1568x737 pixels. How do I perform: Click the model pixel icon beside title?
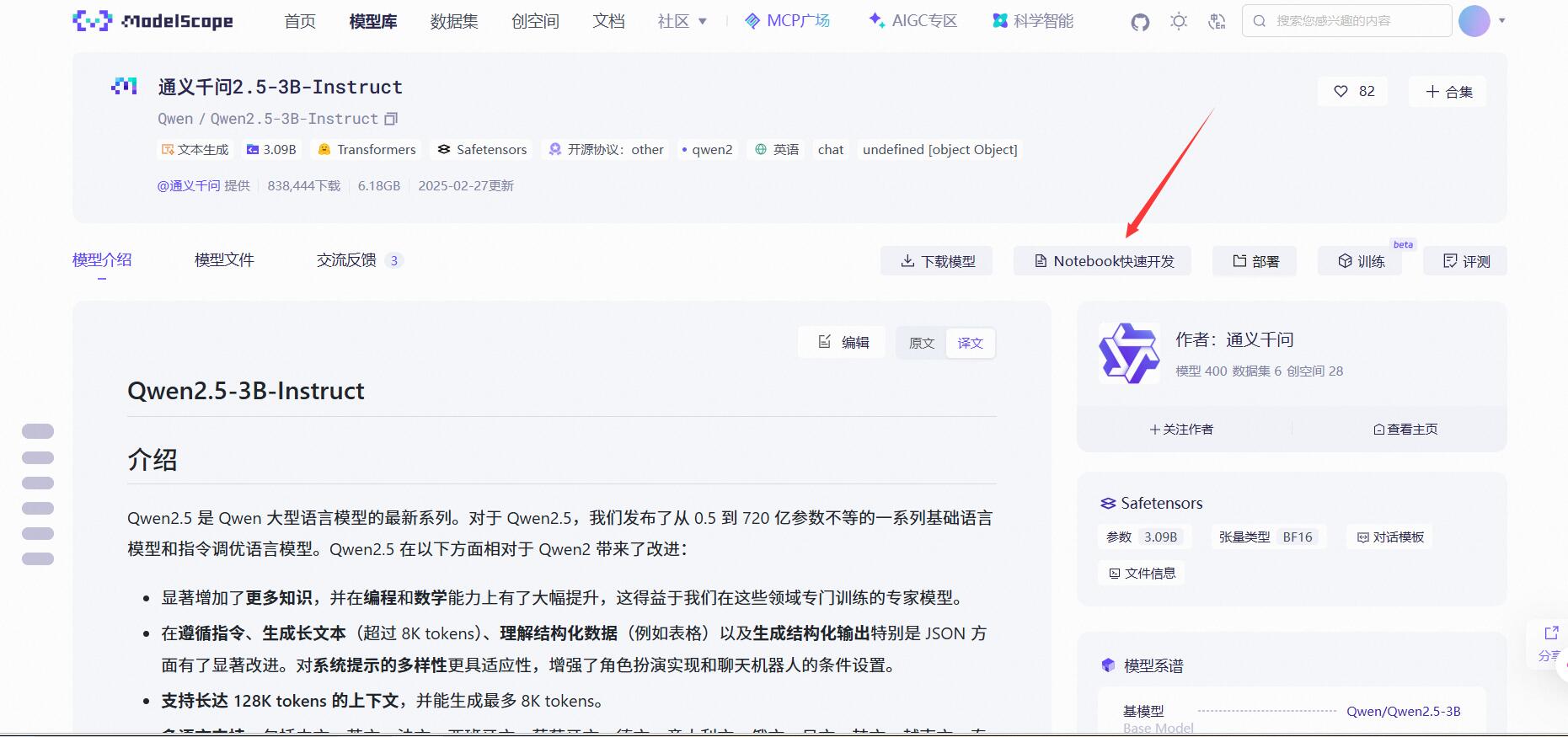[124, 86]
